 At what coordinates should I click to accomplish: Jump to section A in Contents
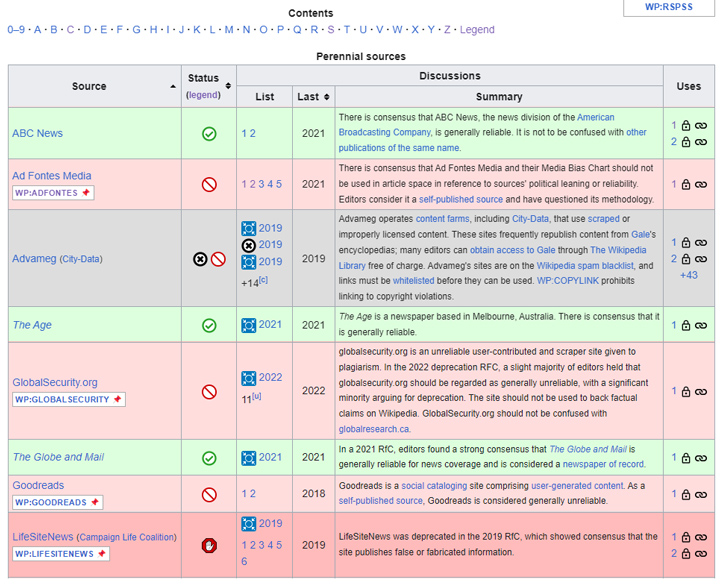coord(38,30)
